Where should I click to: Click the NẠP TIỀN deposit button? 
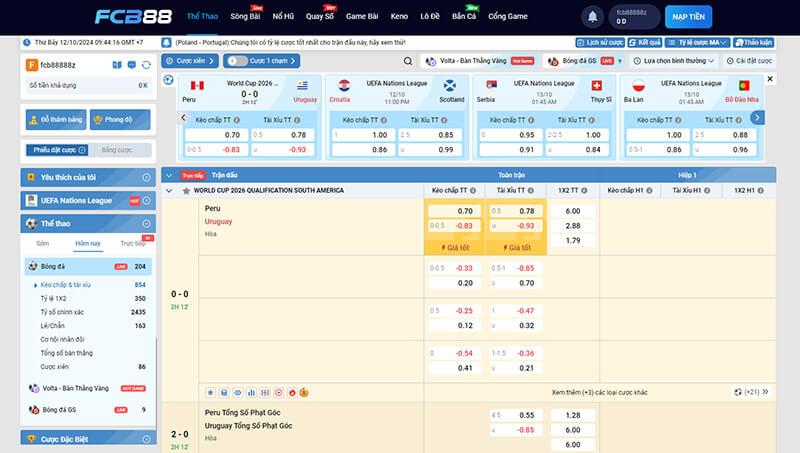(687, 17)
